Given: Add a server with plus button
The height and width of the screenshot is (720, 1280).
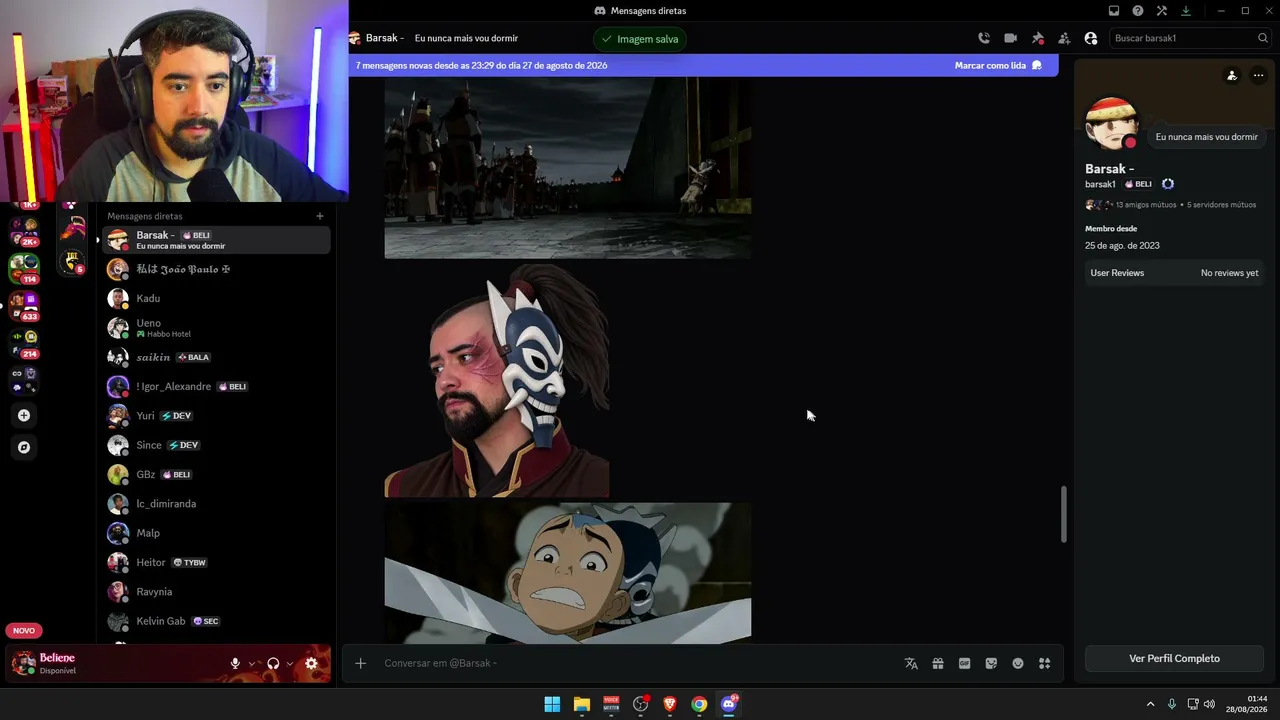Looking at the screenshot, I should (24, 415).
